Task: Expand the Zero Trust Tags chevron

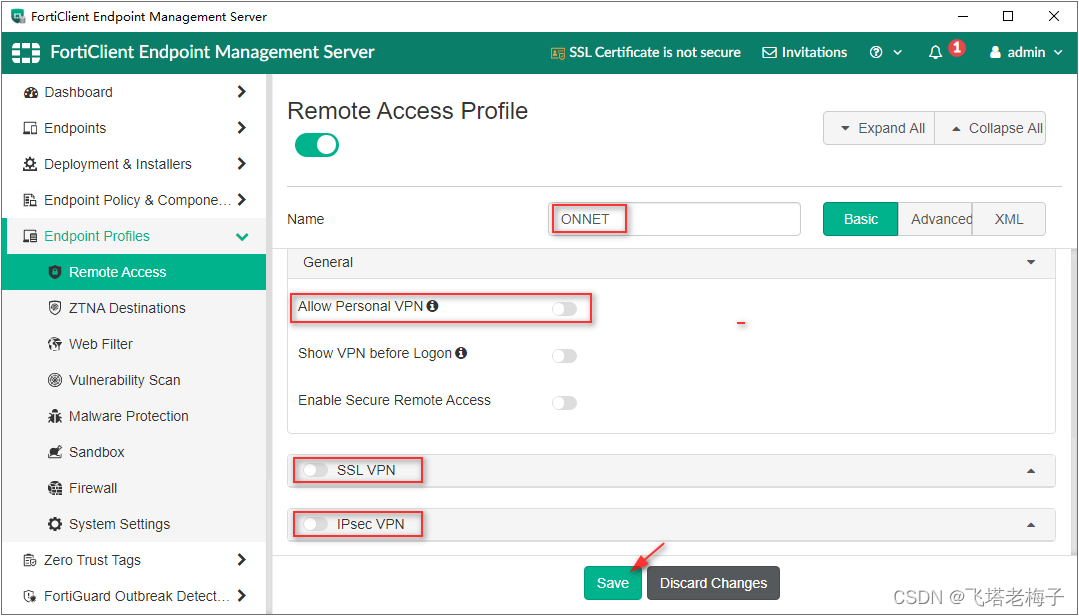Action: pos(242,560)
